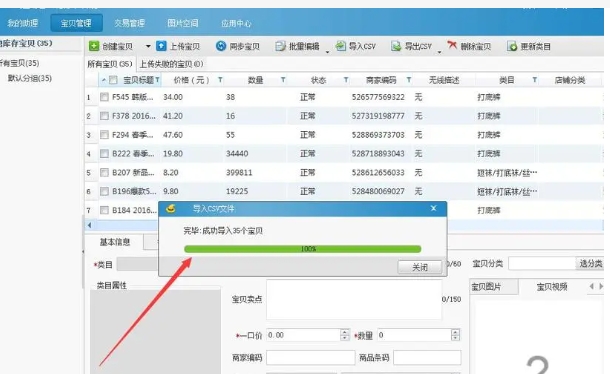Viewport: 610px width, 374px height.
Task: Select the 47.60 price cell
Action: (x=173, y=135)
